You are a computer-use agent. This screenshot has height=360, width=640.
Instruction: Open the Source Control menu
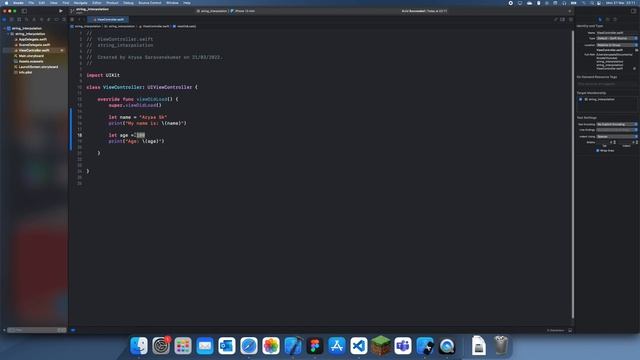click(x=150, y=3)
